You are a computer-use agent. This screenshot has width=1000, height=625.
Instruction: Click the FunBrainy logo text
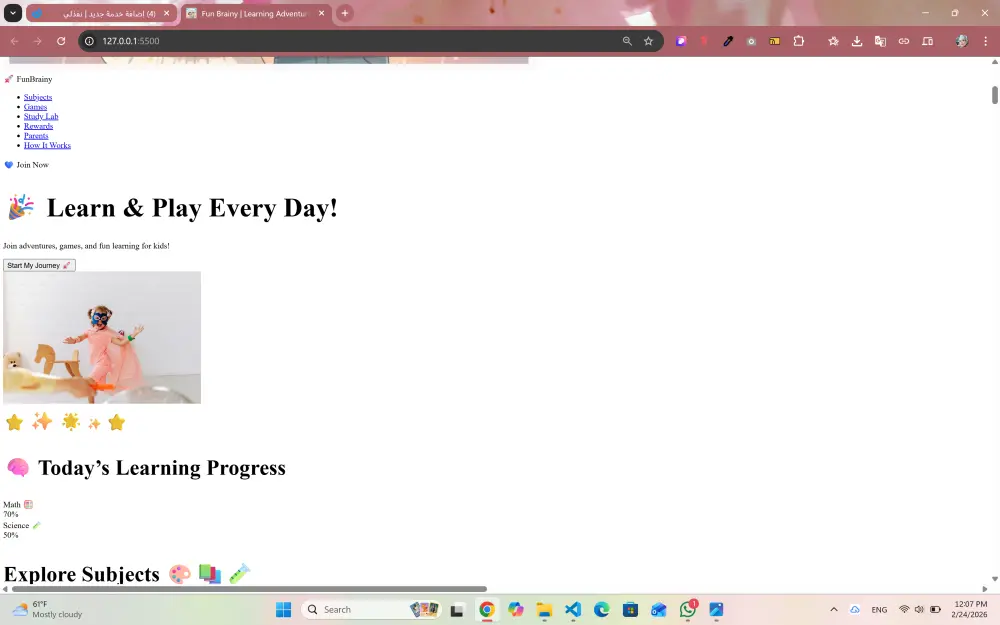[x=34, y=79]
